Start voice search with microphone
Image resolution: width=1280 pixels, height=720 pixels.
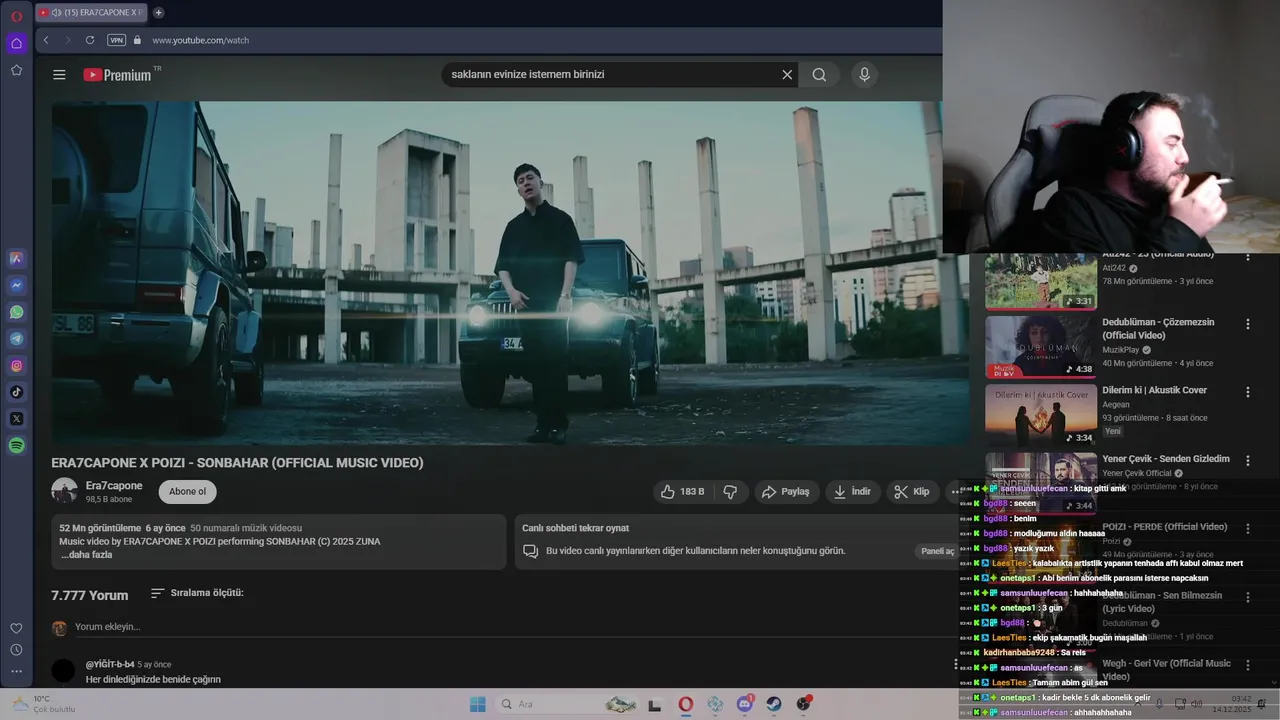[864, 74]
